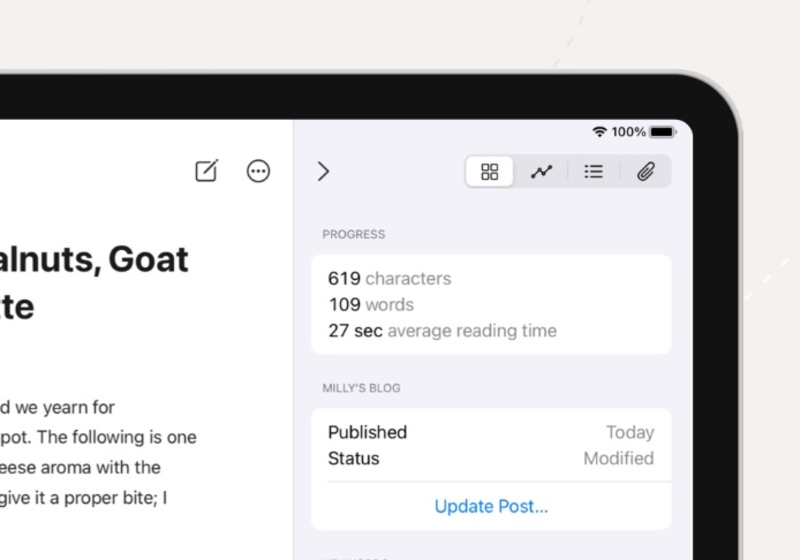Open the attachments paperclip tab
The height and width of the screenshot is (560, 800).
(646, 171)
